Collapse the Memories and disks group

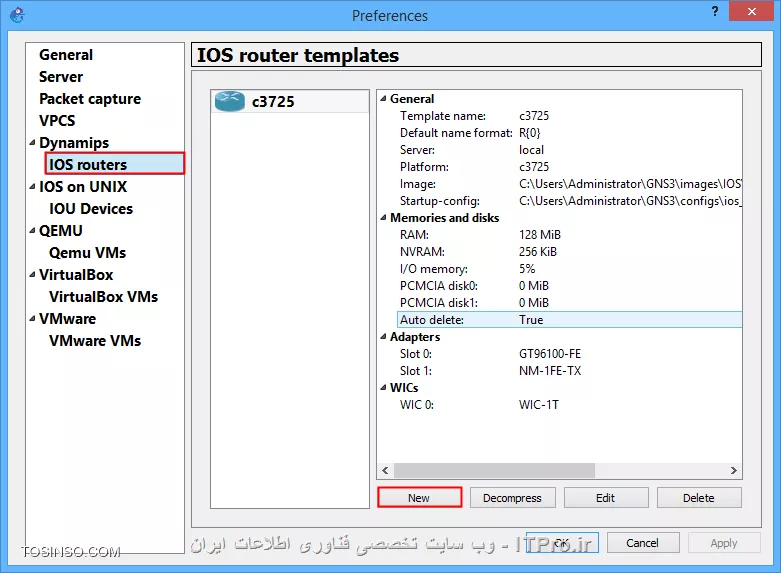click(x=384, y=218)
